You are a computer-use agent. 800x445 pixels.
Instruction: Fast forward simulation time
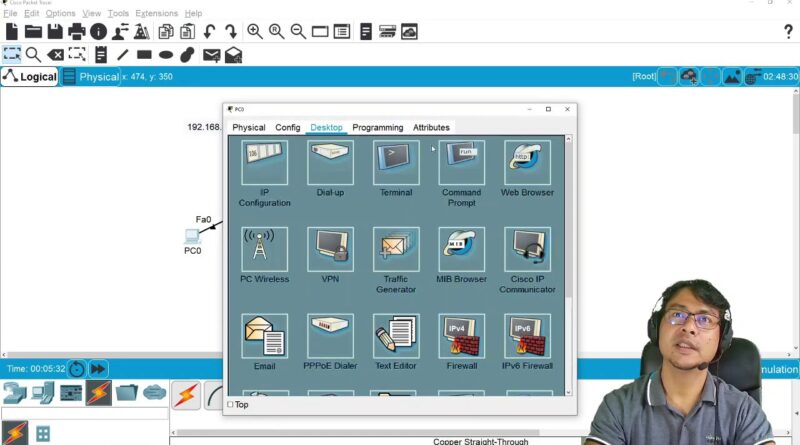97,368
